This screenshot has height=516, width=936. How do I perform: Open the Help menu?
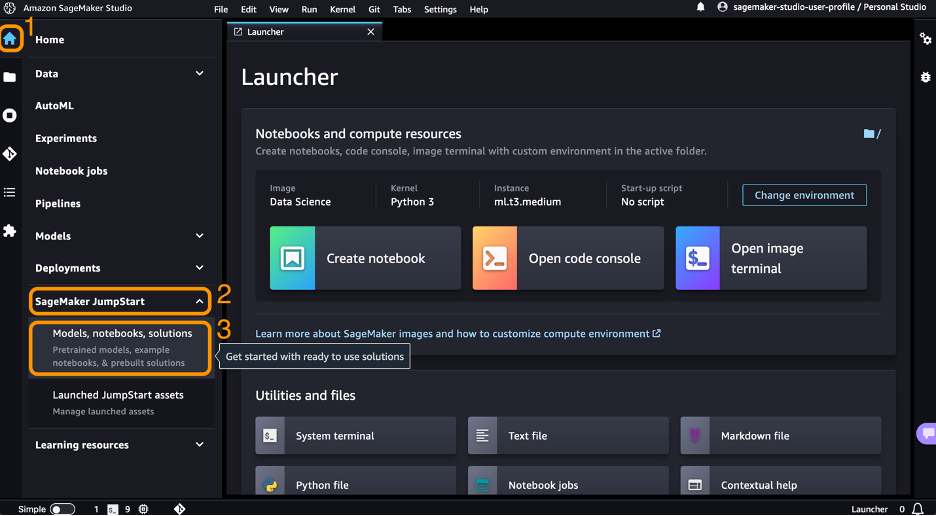pyautogui.click(x=479, y=9)
